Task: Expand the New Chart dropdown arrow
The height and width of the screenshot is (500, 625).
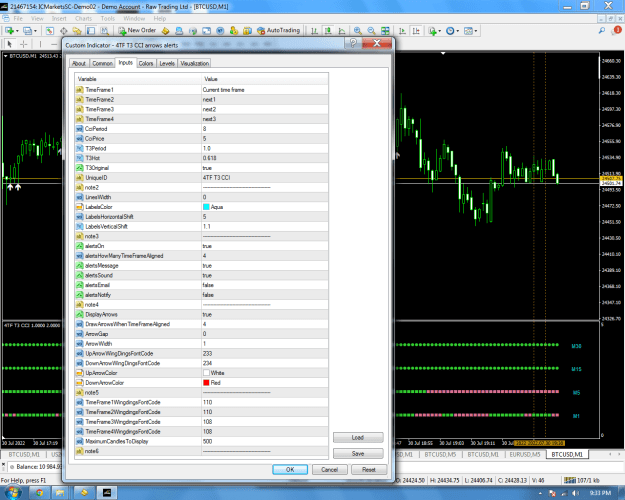Action: 17,31
